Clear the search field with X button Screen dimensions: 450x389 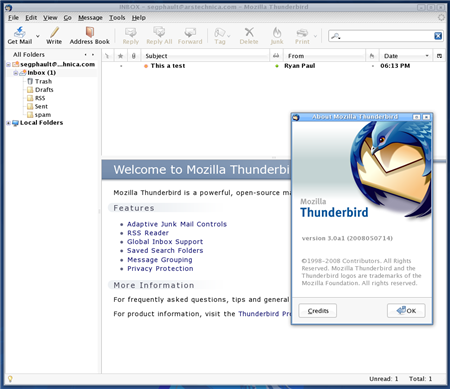click(x=438, y=36)
